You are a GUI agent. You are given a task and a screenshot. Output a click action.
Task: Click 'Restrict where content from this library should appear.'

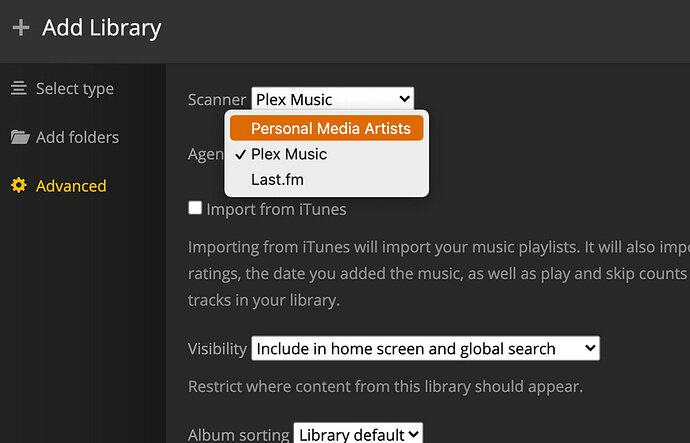pos(385,387)
